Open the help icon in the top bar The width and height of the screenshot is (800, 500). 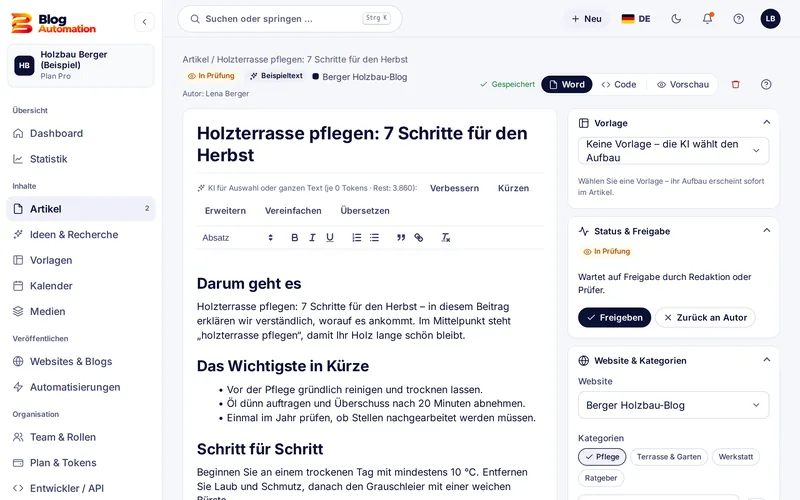click(x=738, y=19)
